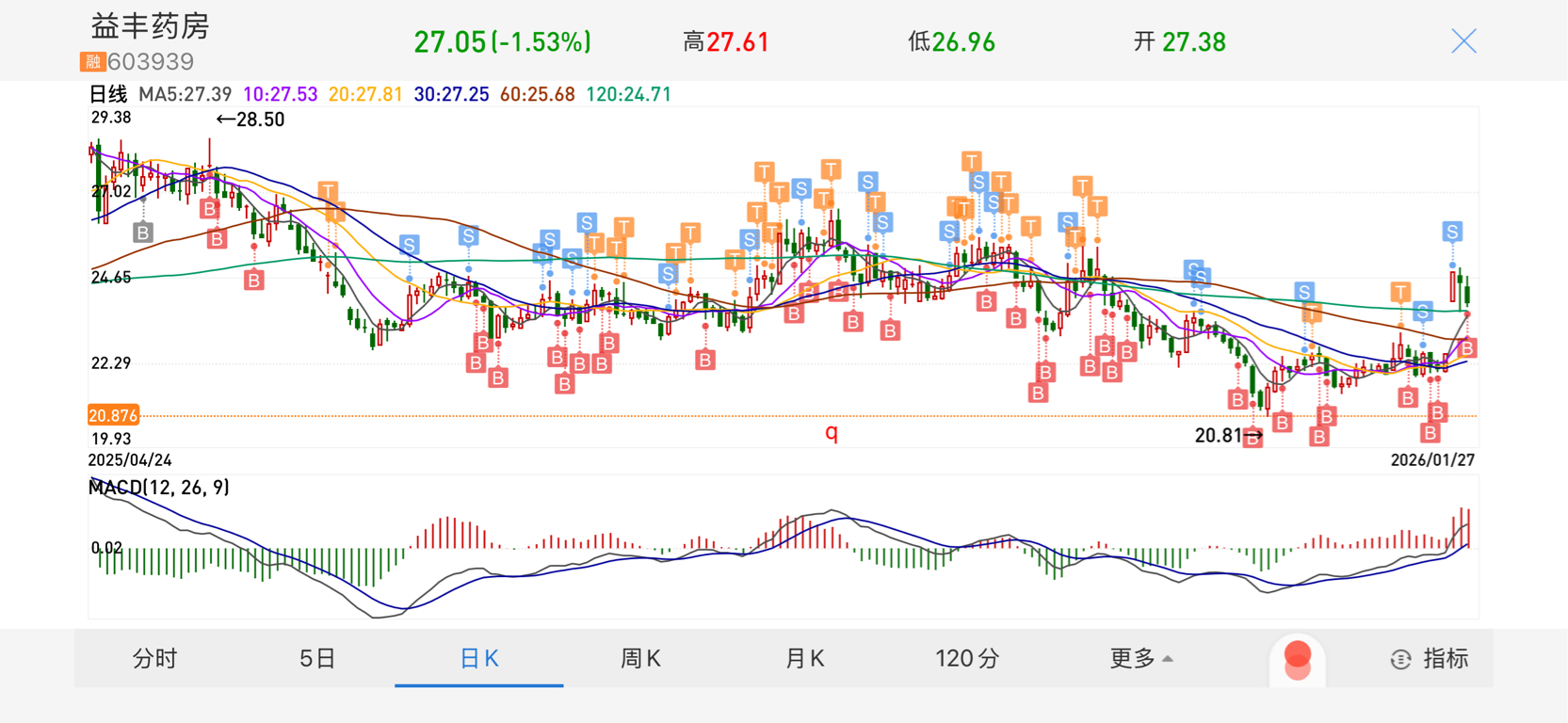Click the 10:27.53 moving average label
This screenshot has height=723, width=1568.
tap(280, 94)
